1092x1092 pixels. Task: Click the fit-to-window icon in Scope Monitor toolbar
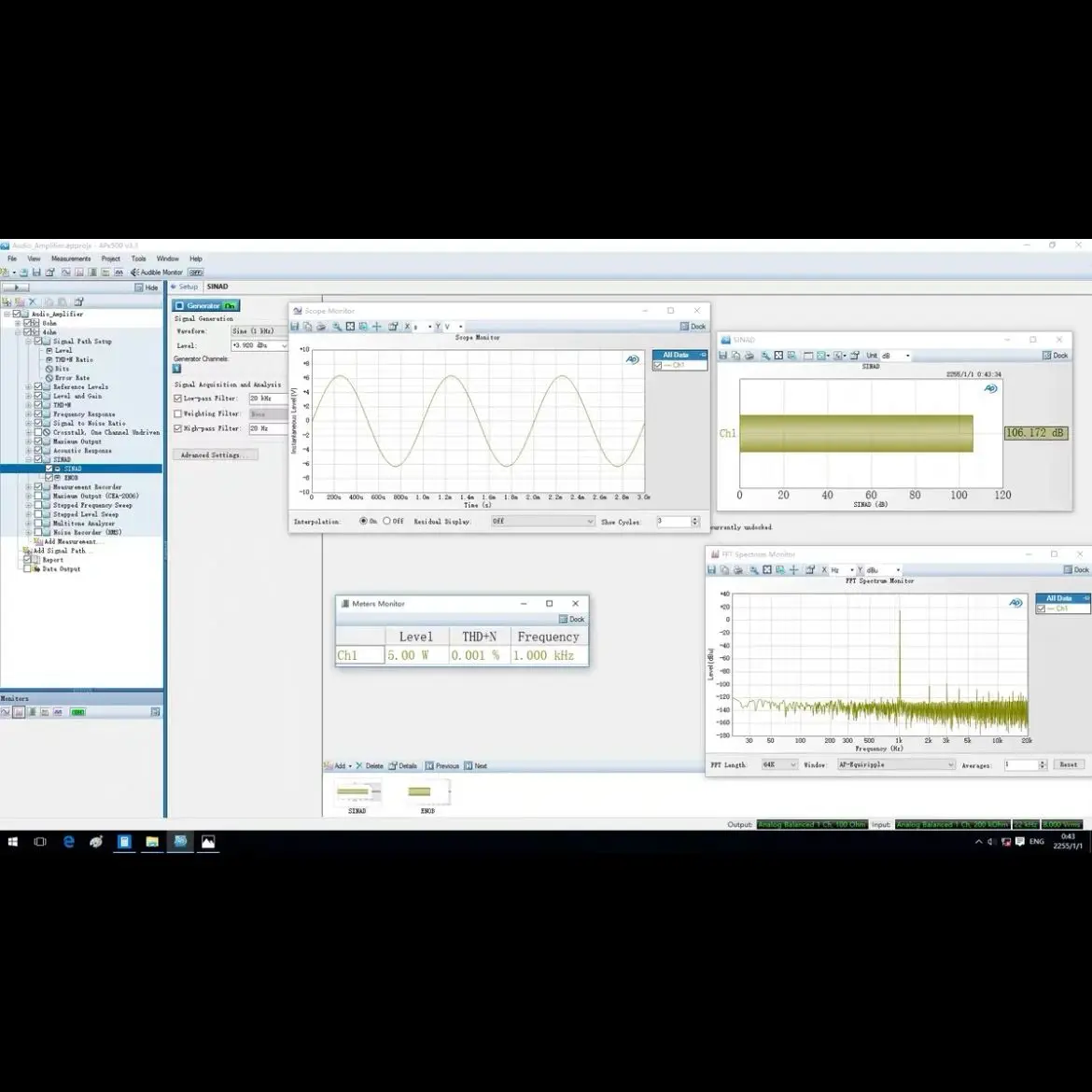coord(350,327)
